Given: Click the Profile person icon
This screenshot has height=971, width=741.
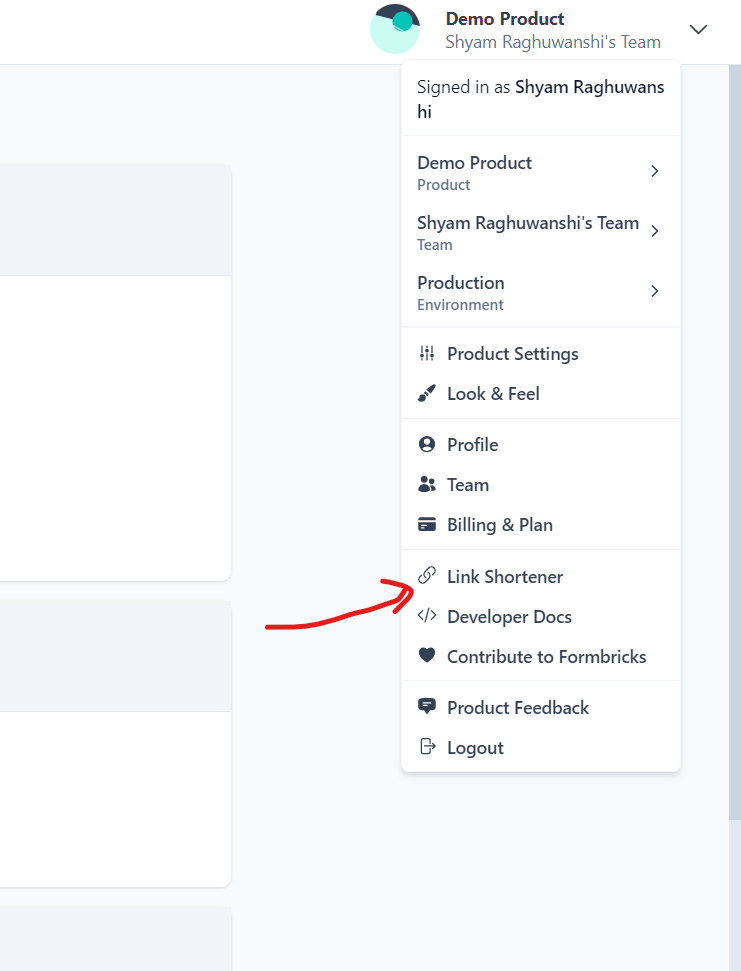Looking at the screenshot, I should (427, 444).
